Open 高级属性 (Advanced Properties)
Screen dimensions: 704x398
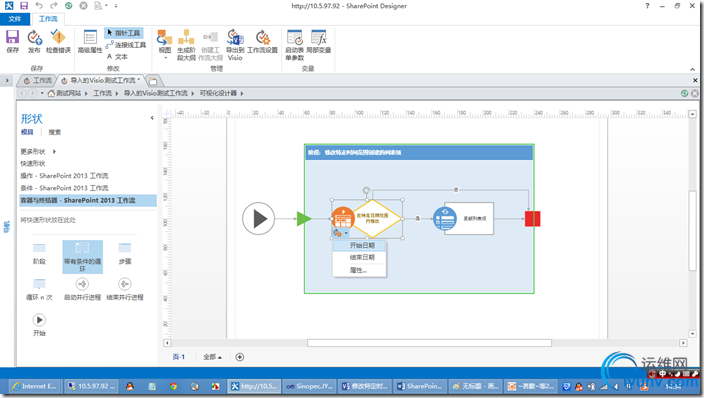(x=90, y=41)
